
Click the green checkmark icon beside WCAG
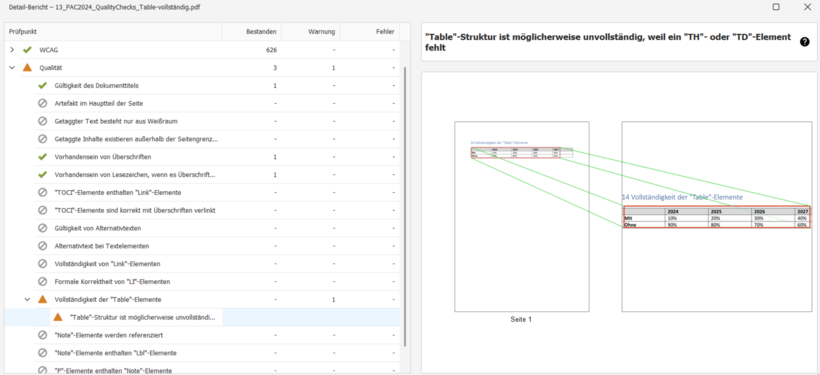(28, 50)
